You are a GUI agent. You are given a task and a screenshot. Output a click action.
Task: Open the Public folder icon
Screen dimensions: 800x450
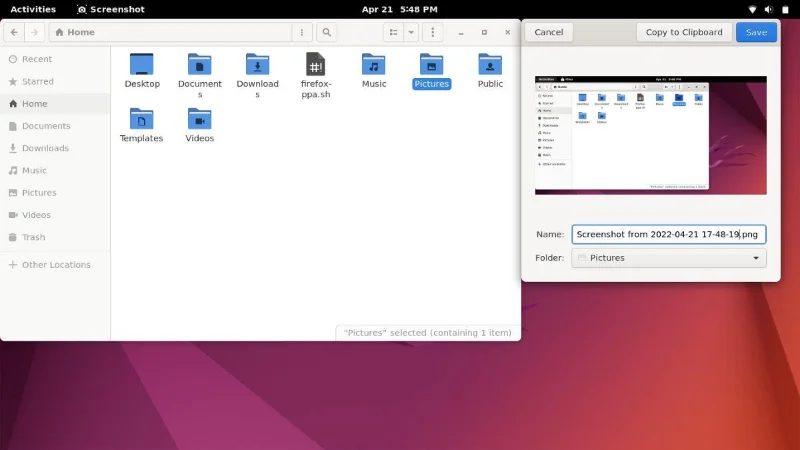point(490,65)
